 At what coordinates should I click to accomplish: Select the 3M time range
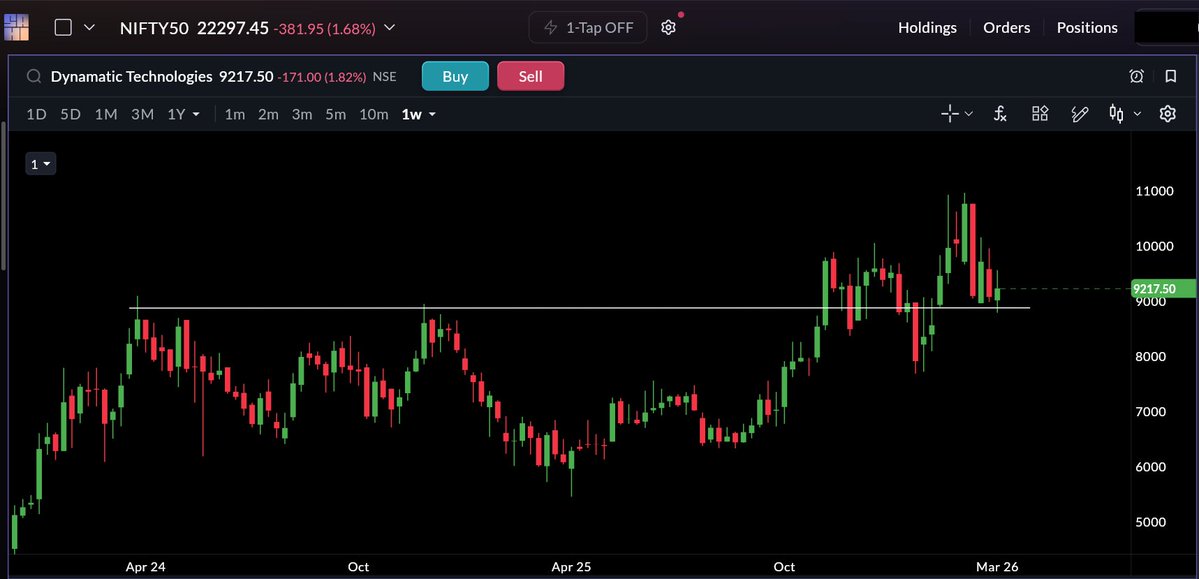point(142,115)
